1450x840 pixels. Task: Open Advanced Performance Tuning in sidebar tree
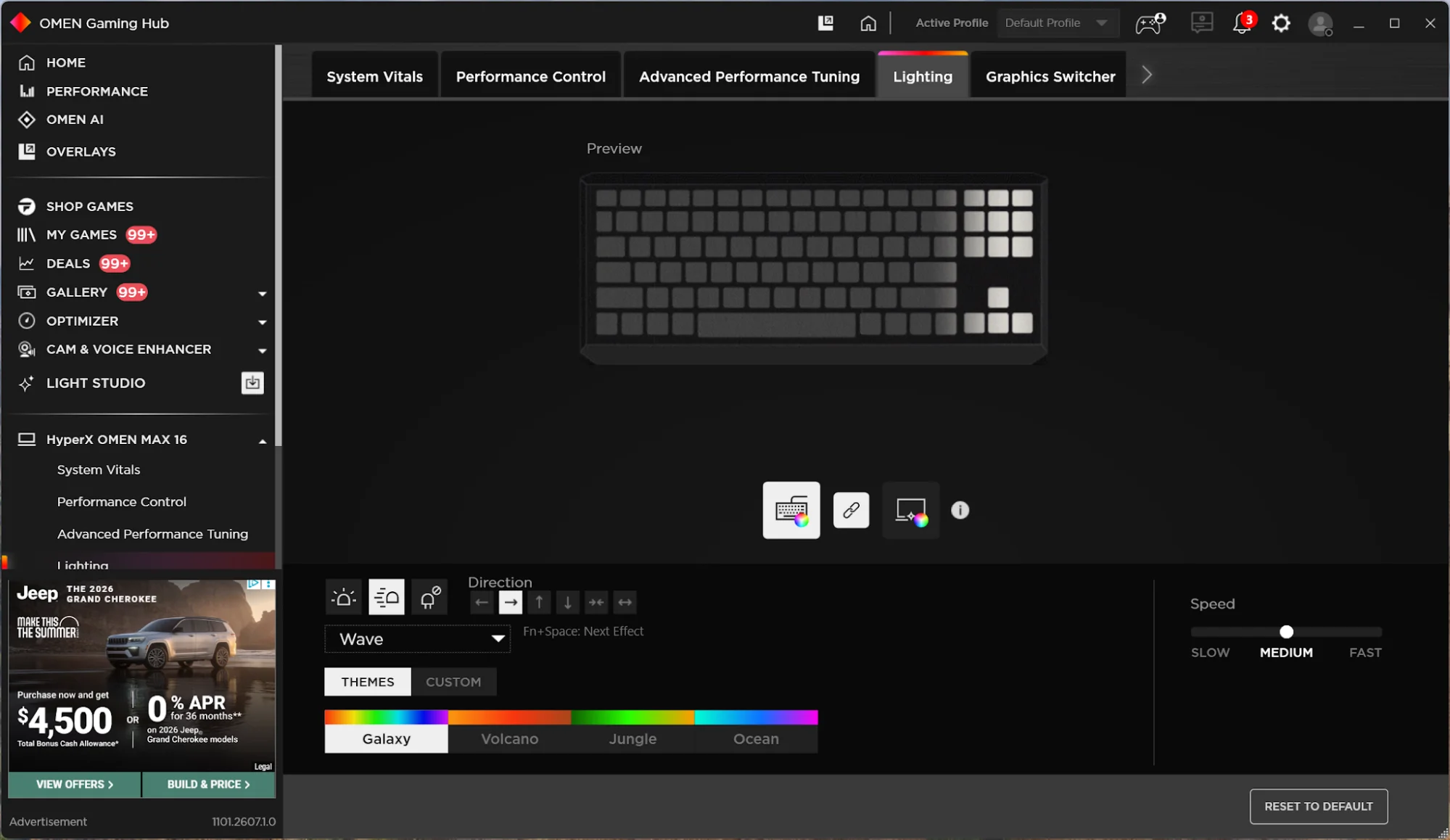click(152, 534)
